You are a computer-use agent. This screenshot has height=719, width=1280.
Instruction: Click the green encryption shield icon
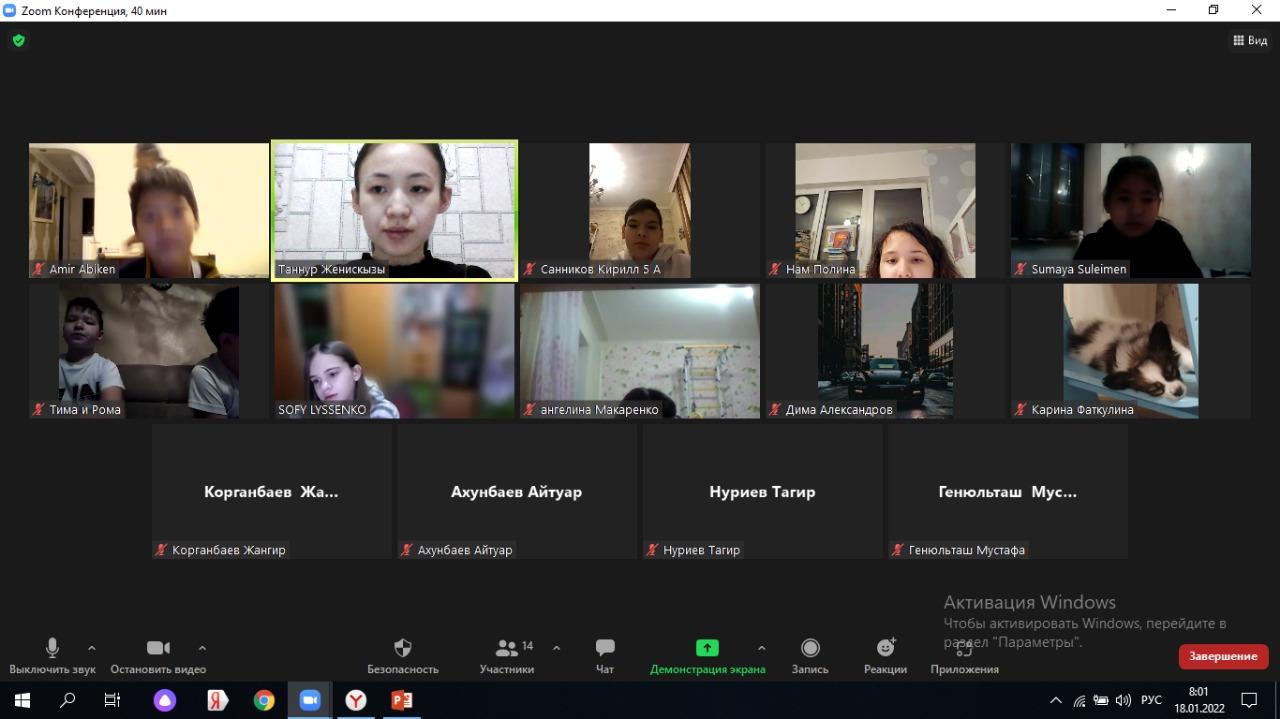click(19, 41)
